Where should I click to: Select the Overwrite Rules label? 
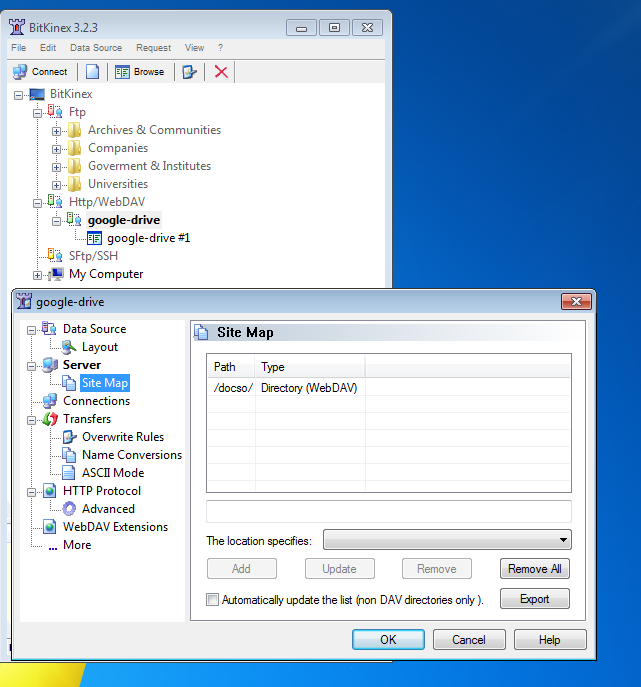click(123, 437)
